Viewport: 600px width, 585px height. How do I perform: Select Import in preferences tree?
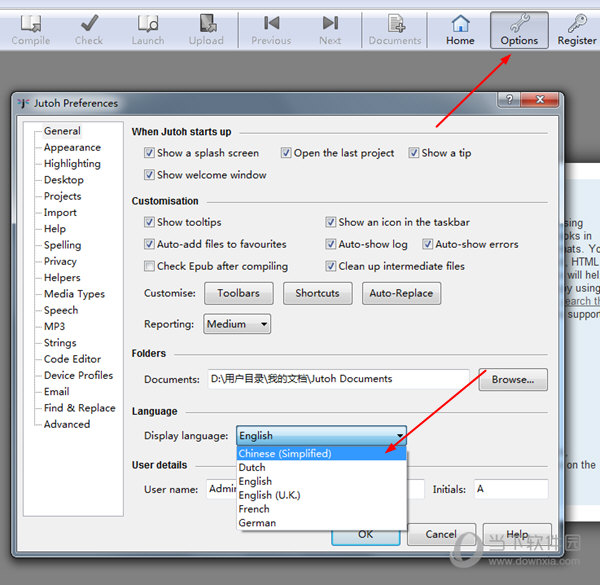click(x=60, y=213)
